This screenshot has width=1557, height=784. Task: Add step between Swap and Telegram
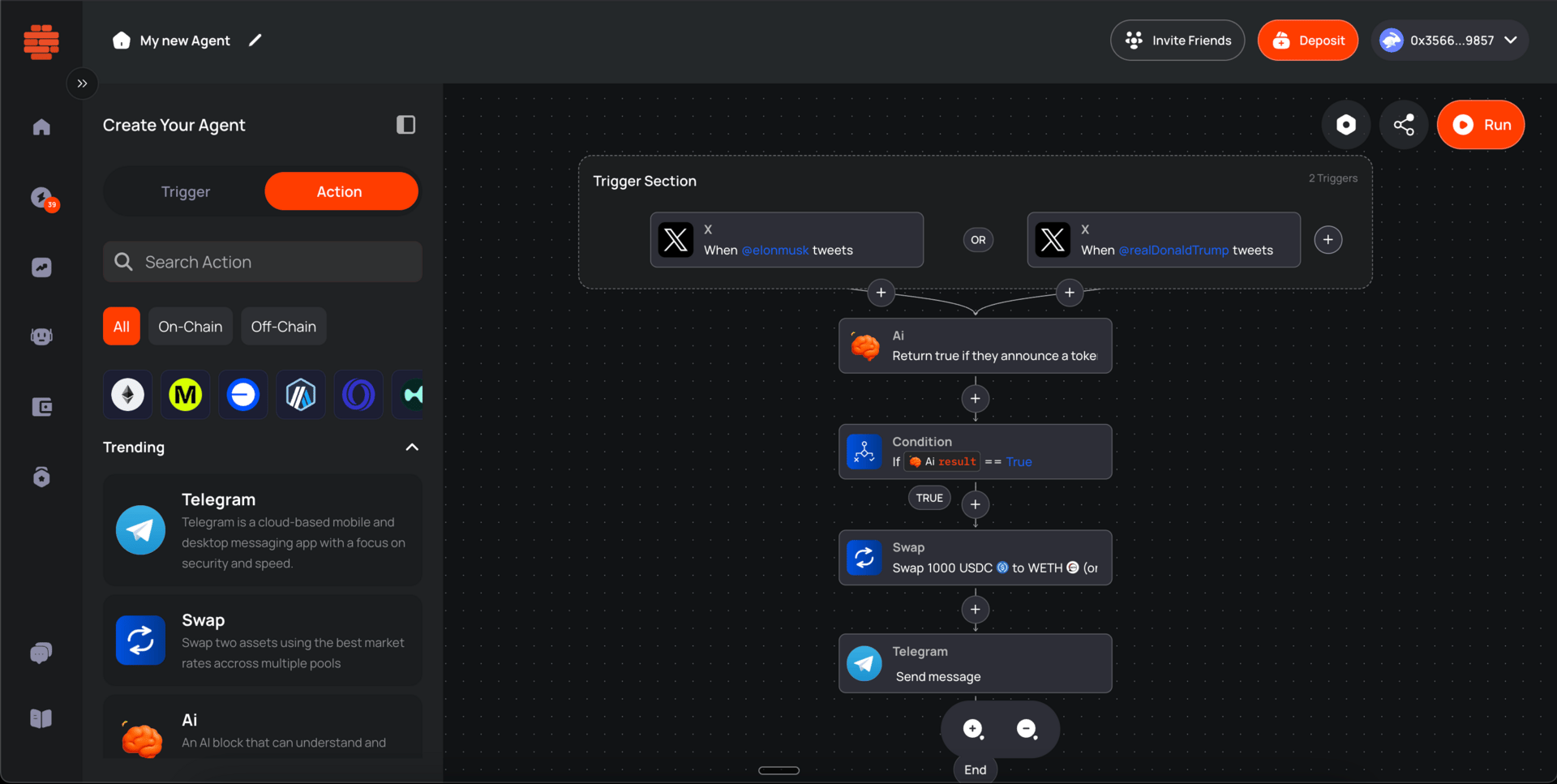tap(976, 610)
